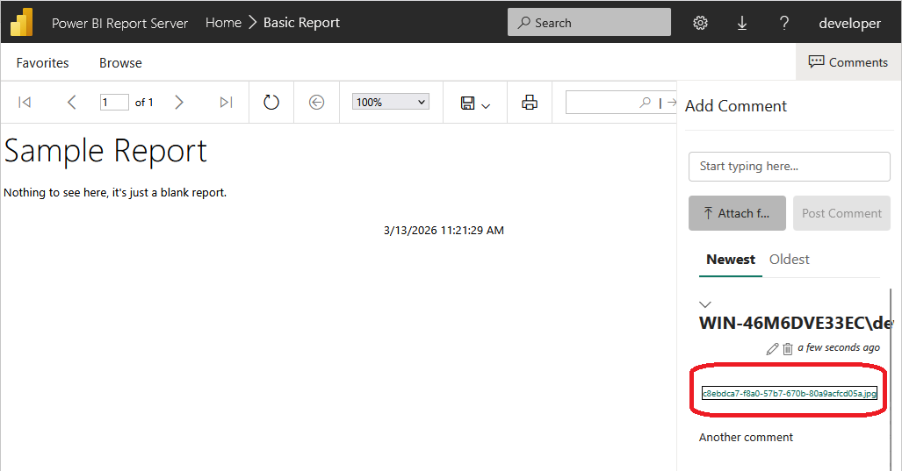
Task: Open the attached jpg file link
Action: tap(789, 393)
